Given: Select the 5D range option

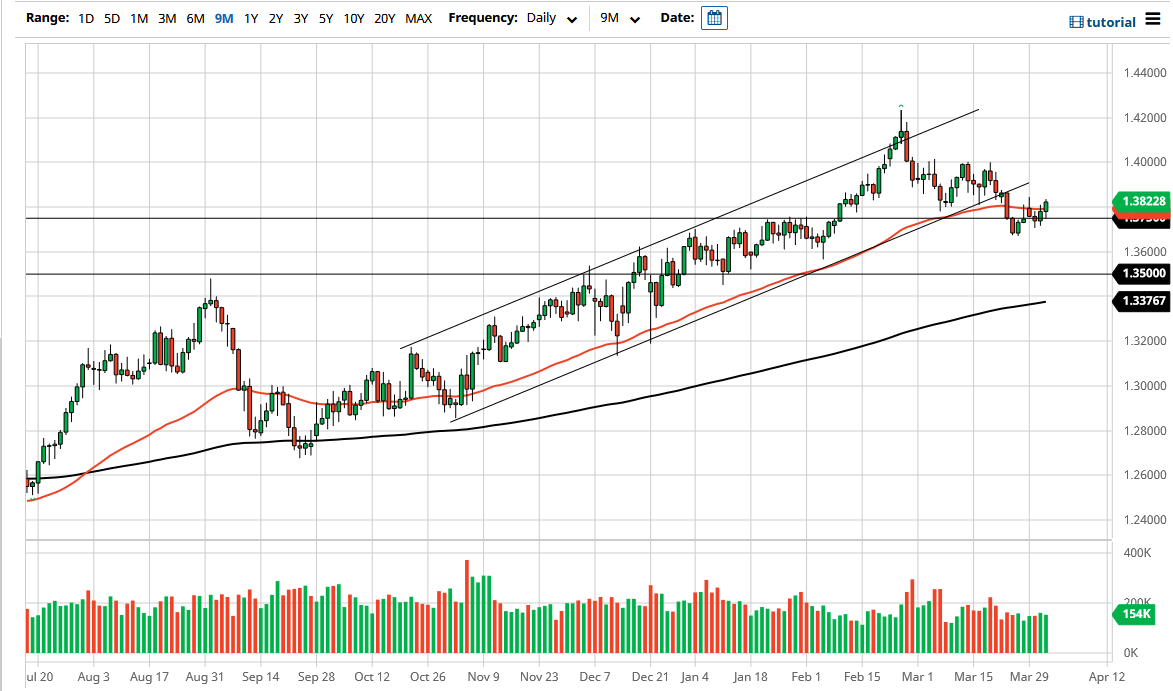Looking at the screenshot, I should pyautogui.click(x=111, y=18).
